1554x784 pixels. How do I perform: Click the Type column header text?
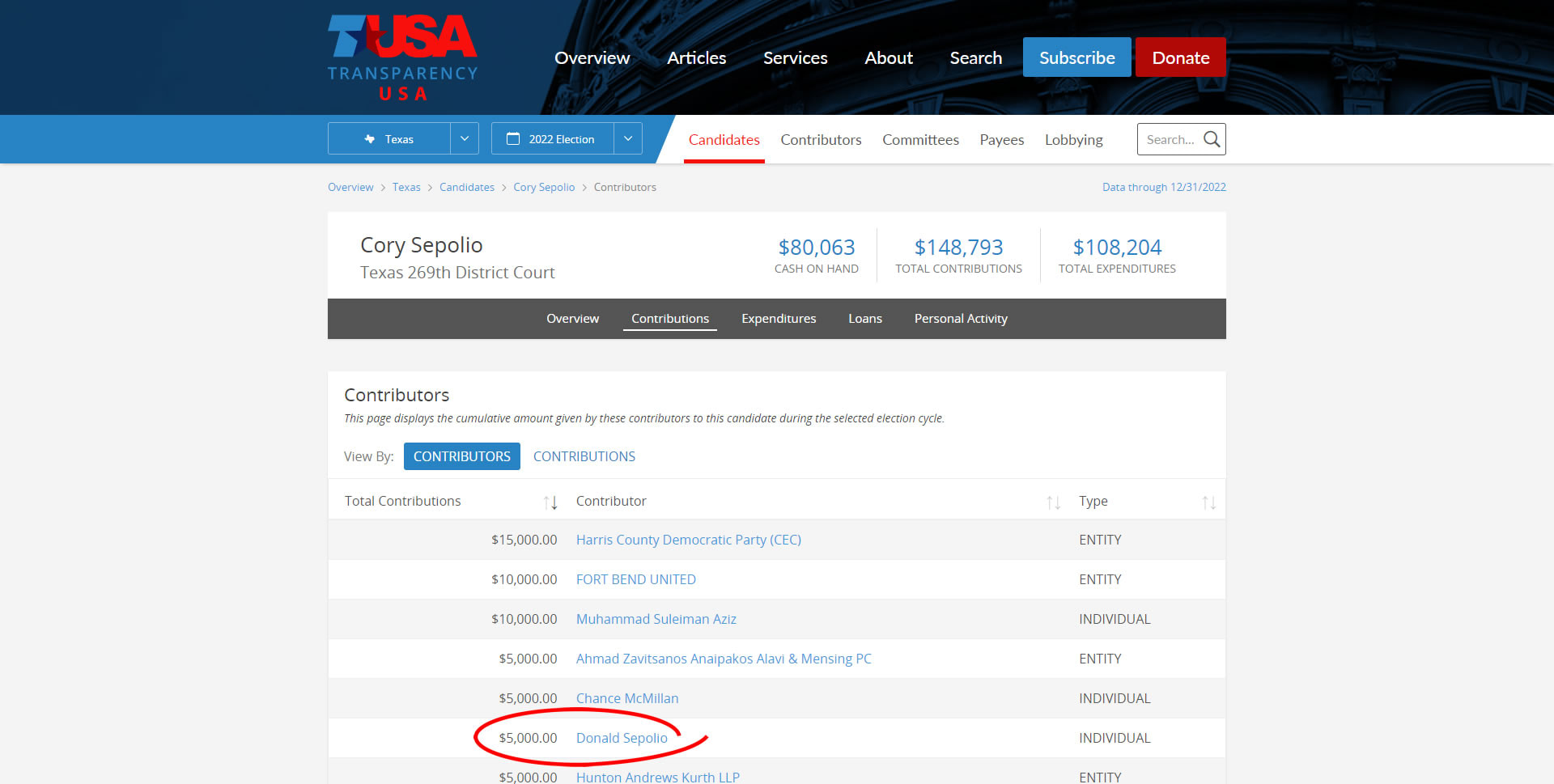(1093, 501)
